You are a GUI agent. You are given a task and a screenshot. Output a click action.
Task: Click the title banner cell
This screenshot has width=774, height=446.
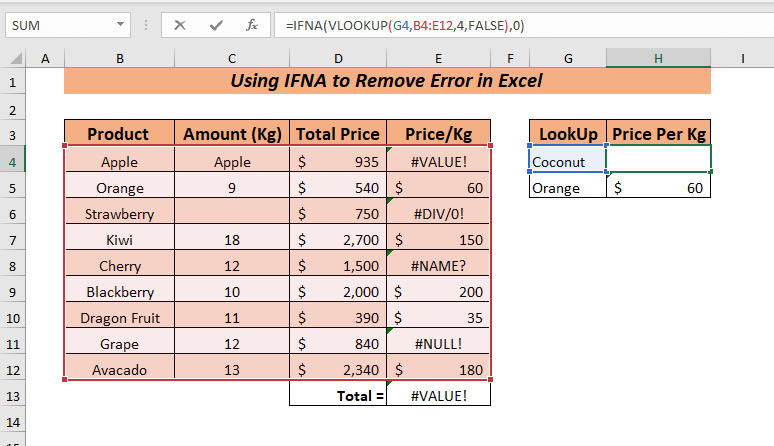click(387, 82)
